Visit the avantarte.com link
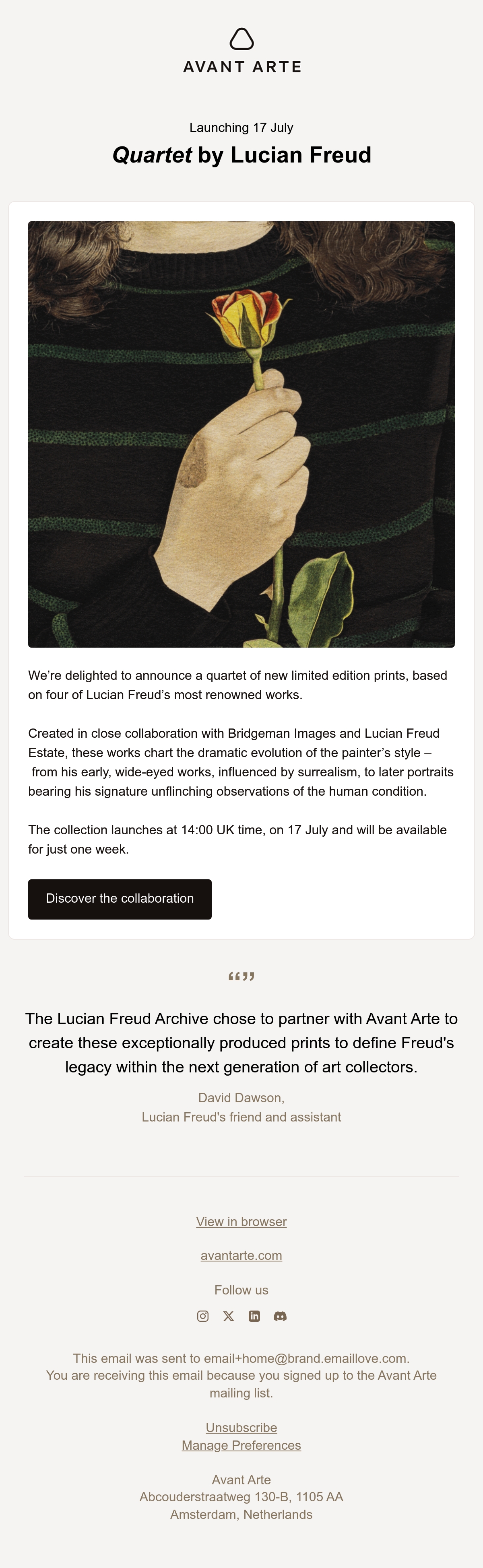483x1568 pixels. (241, 1255)
